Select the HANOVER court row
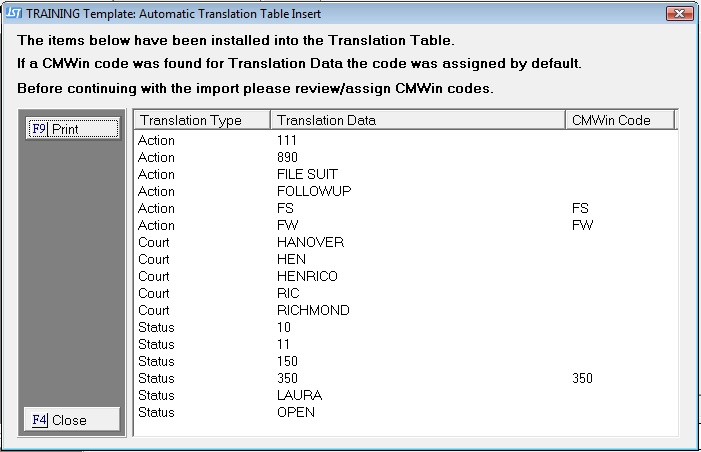Image resolution: width=701 pixels, height=452 pixels. [x=310, y=243]
